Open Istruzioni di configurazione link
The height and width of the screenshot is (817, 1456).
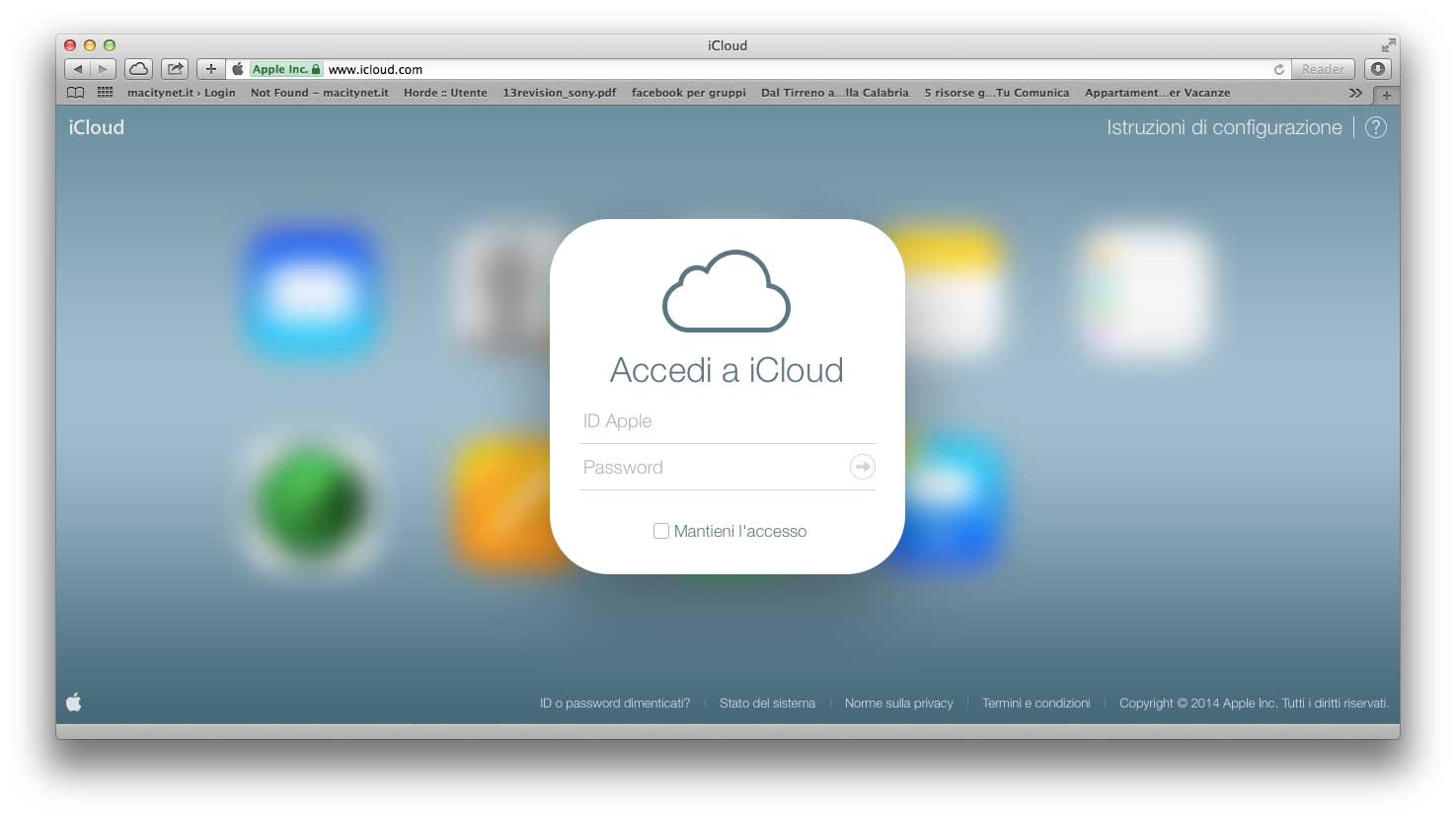point(1224,127)
